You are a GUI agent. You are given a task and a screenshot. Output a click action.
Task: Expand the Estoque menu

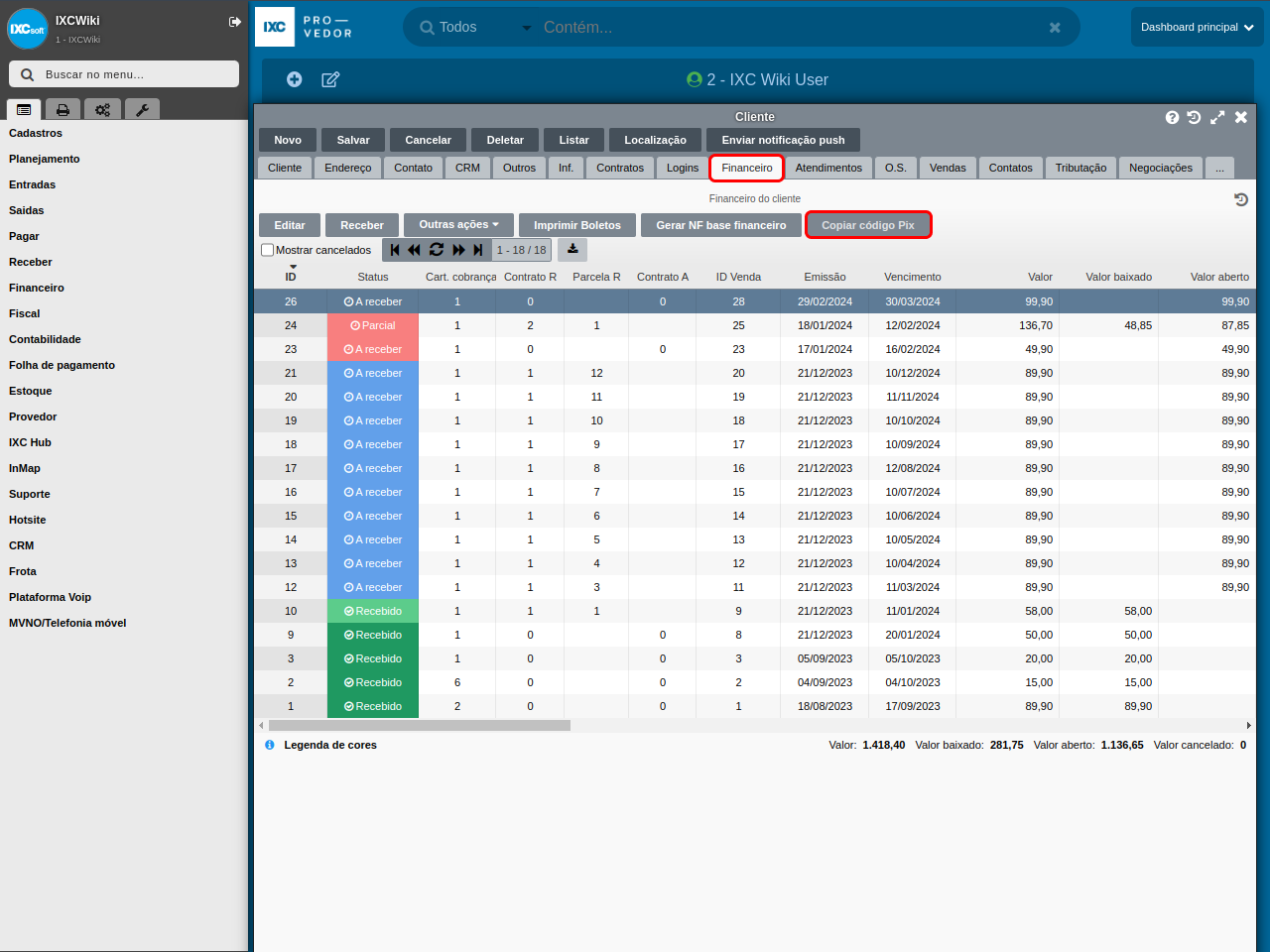tap(31, 391)
